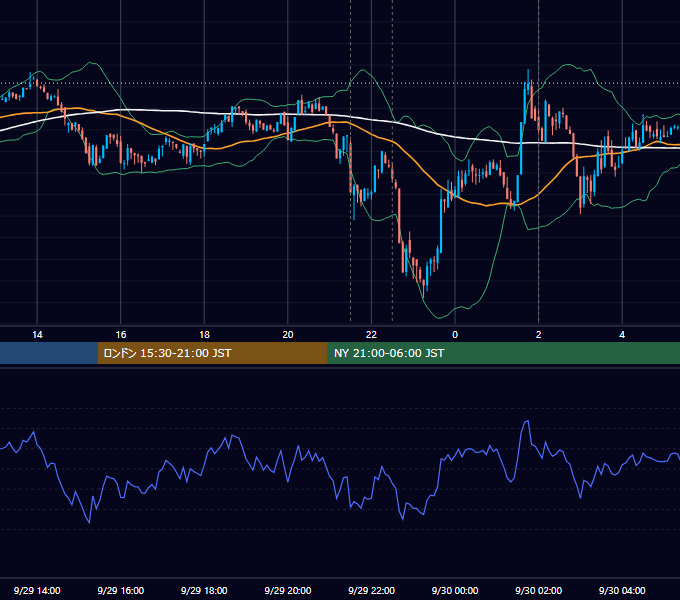680x600 pixels.
Task: Click the '14' hour label on upper axis
Action: (37, 335)
